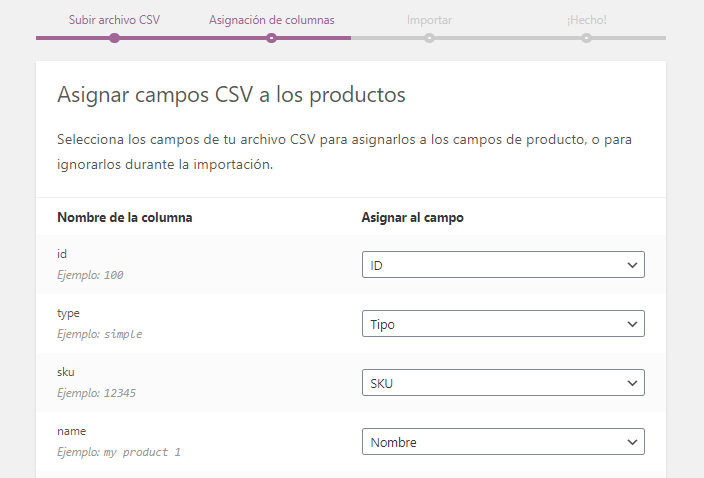This screenshot has width=704, height=478.
Task: Go to 'Subir archivo CSV' step
Action: tap(114, 19)
